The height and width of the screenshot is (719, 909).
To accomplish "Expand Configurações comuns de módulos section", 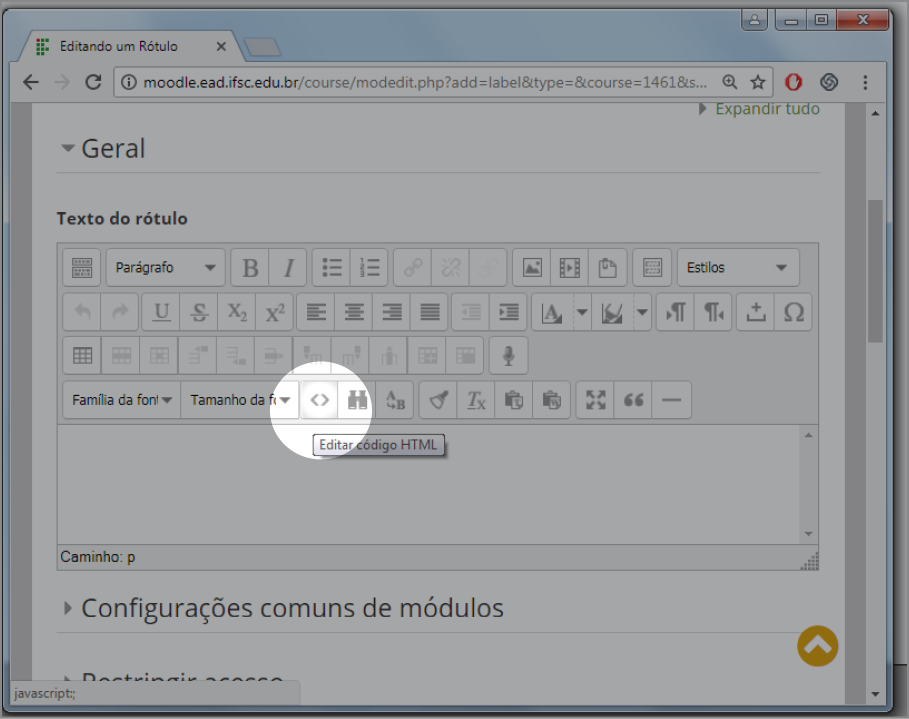I will pos(292,608).
